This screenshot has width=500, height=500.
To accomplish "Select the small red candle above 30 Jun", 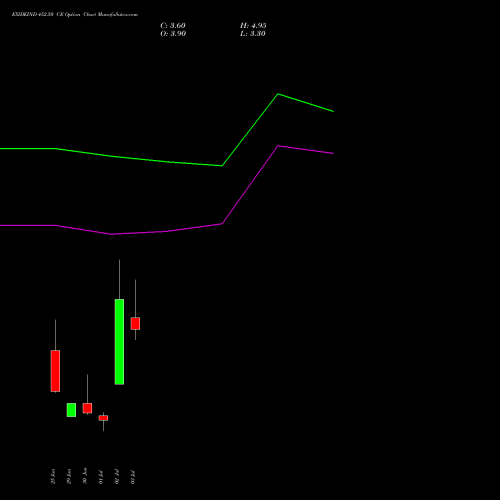I will pyautogui.click(x=87, y=408).
